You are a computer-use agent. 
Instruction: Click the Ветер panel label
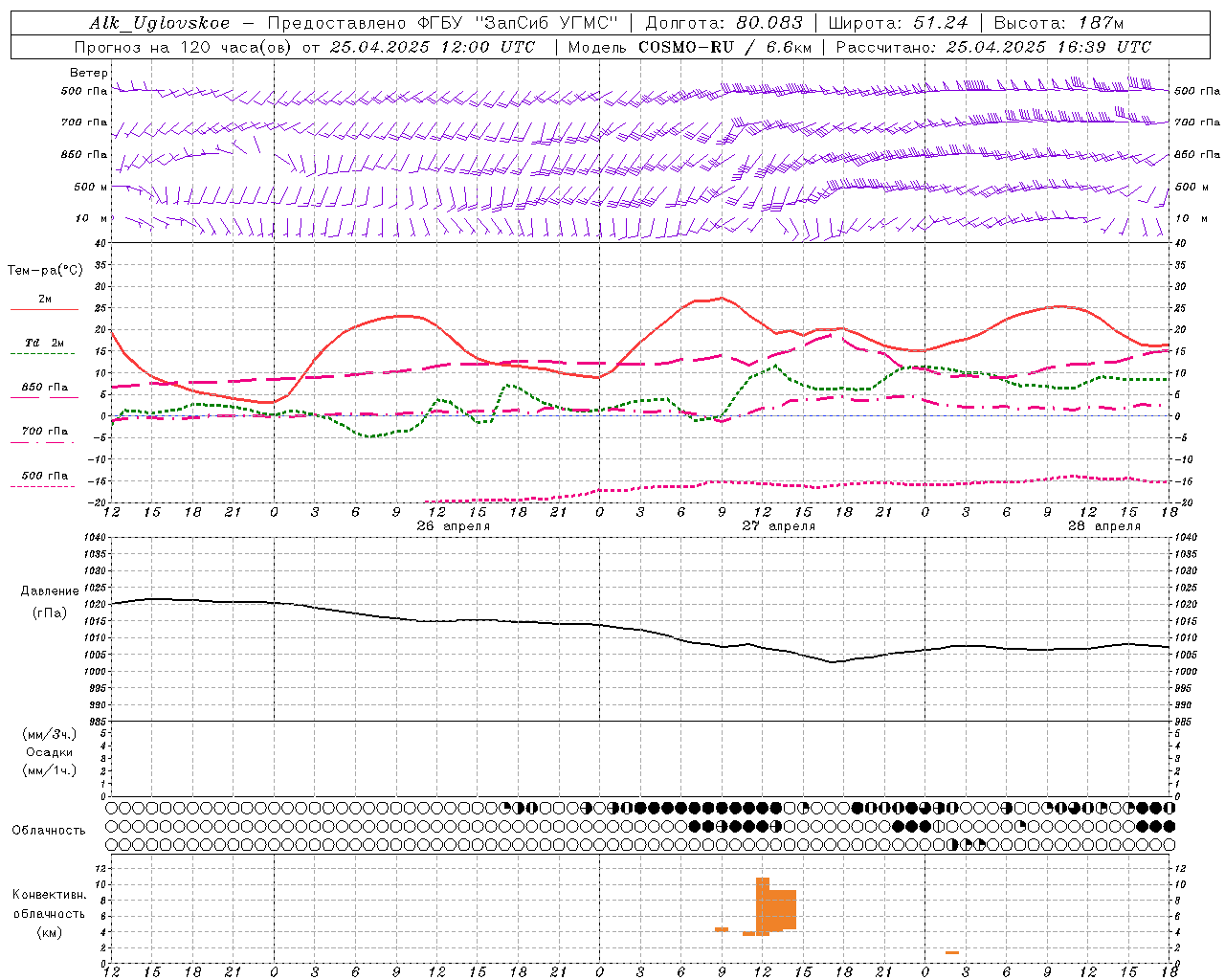[89, 73]
